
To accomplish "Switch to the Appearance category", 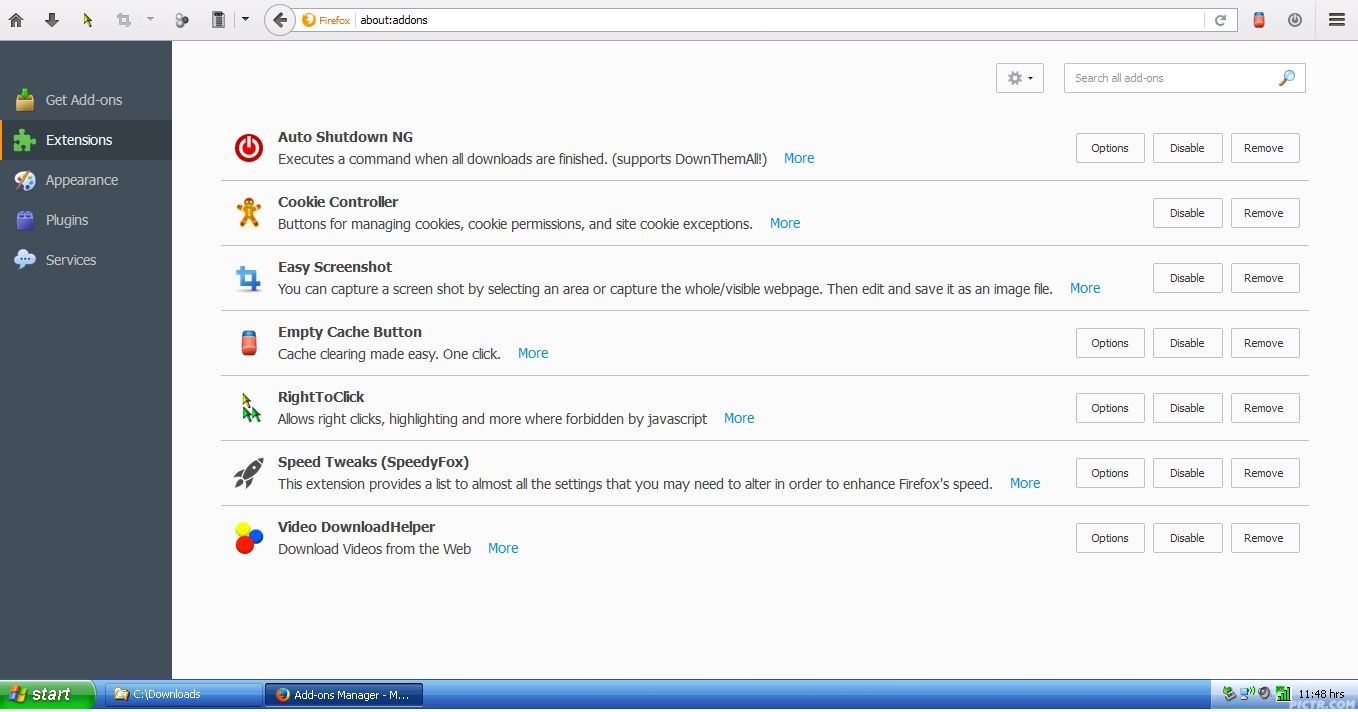I will click(x=86, y=180).
